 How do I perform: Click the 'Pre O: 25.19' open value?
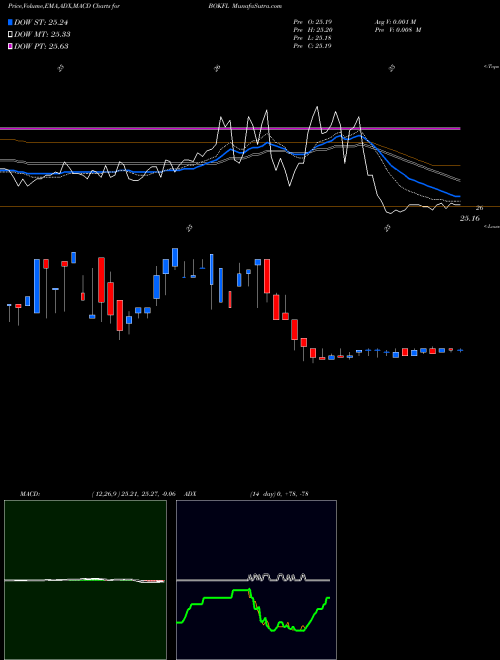[312, 22]
